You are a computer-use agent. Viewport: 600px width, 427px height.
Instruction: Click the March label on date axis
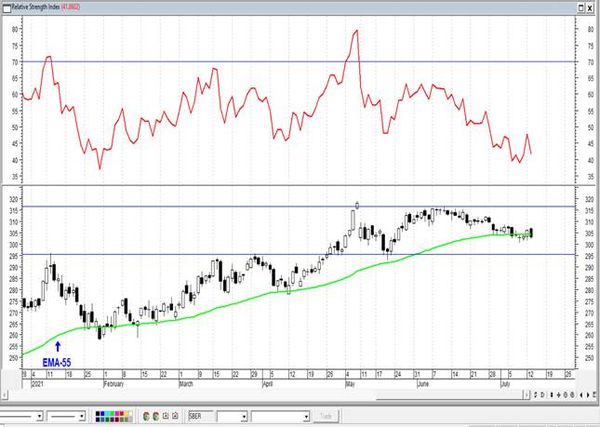[186, 383]
